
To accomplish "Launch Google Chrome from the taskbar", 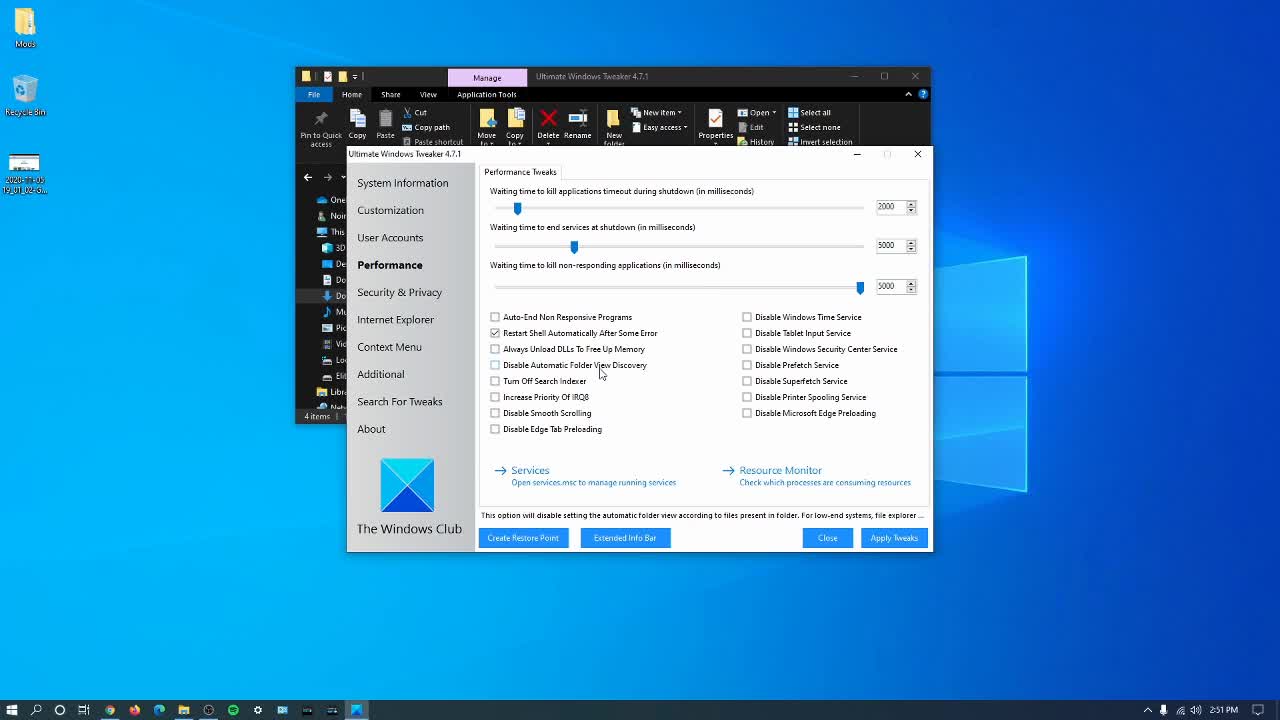I will tap(110, 710).
